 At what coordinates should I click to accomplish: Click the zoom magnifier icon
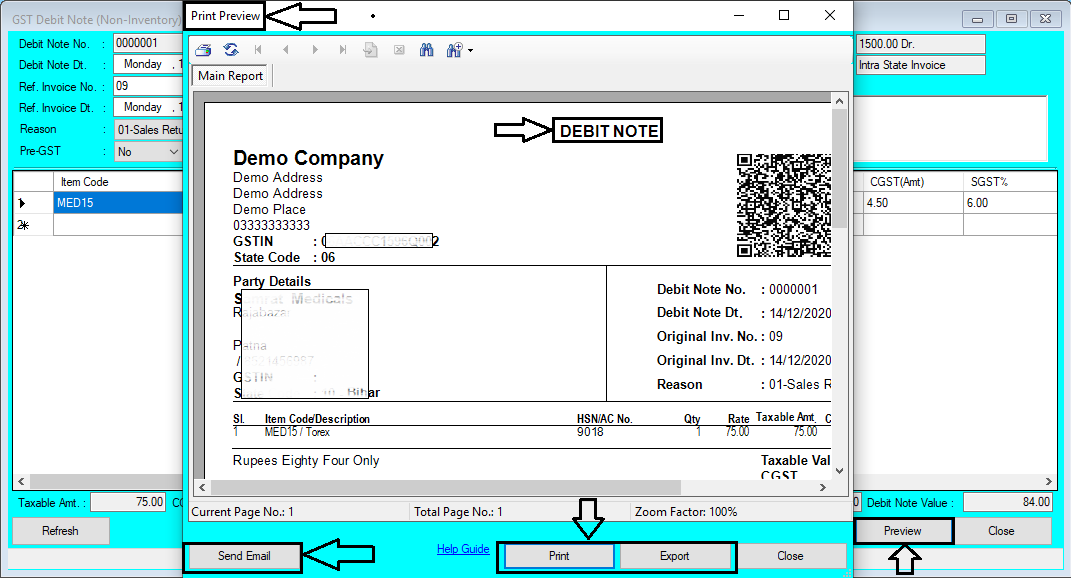(x=453, y=49)
